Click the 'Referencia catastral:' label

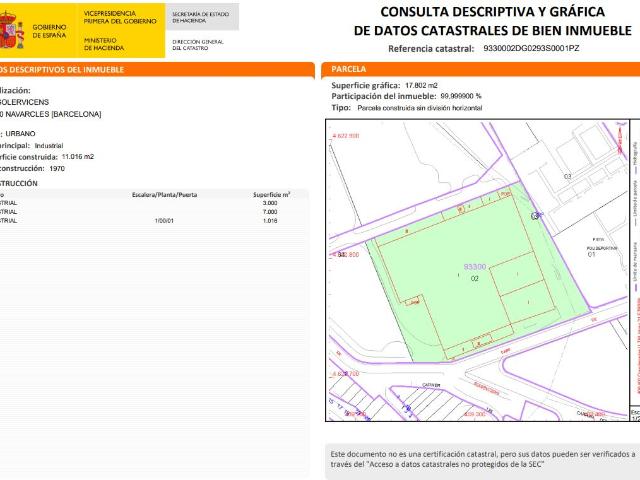click(x=431, y=49)
